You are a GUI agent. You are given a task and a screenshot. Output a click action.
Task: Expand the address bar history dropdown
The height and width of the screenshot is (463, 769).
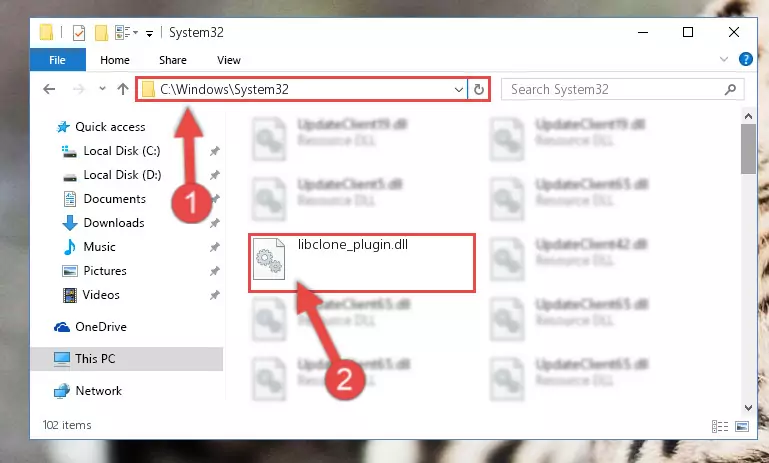click(x=459, y=89)
